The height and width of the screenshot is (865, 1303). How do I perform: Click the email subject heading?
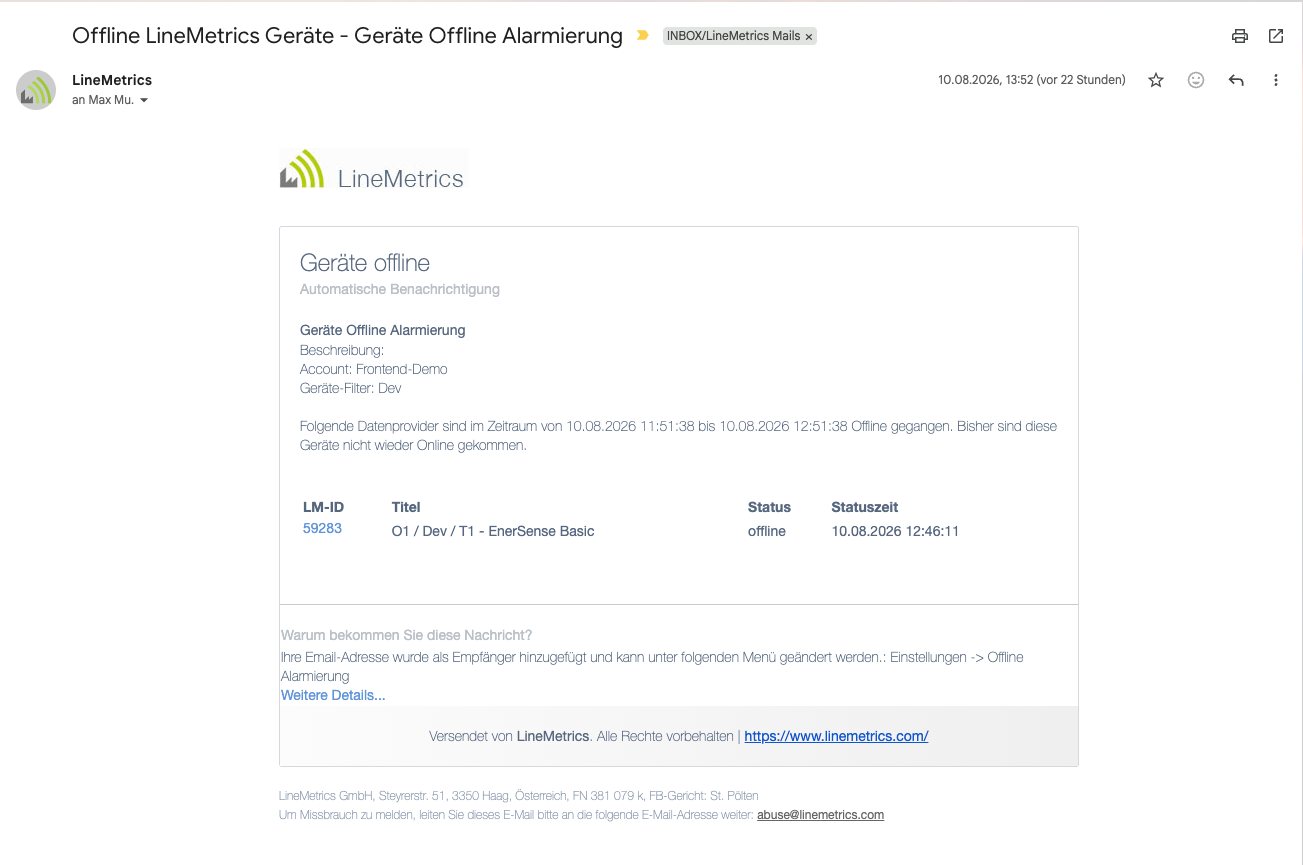[347, 36]
